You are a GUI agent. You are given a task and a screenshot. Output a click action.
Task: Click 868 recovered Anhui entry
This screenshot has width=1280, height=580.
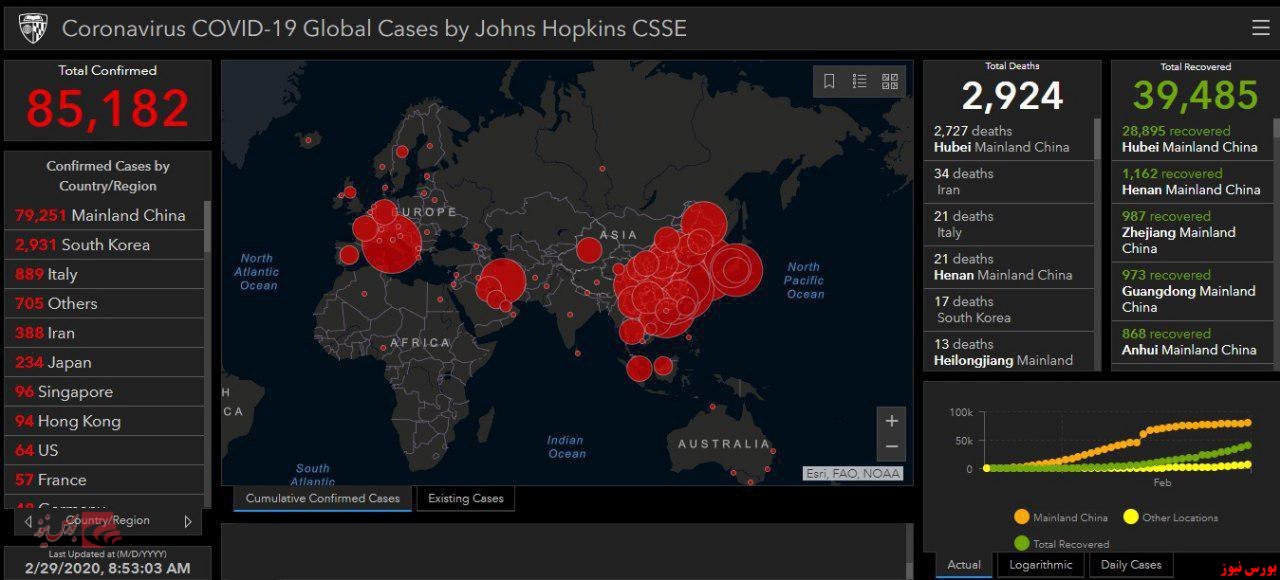1192,342
